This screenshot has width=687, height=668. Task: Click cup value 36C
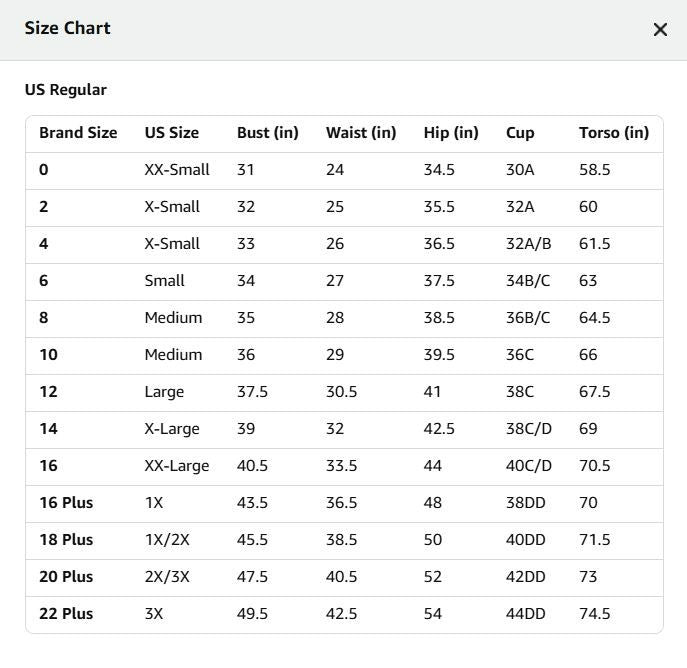click(x=520, y=355)
